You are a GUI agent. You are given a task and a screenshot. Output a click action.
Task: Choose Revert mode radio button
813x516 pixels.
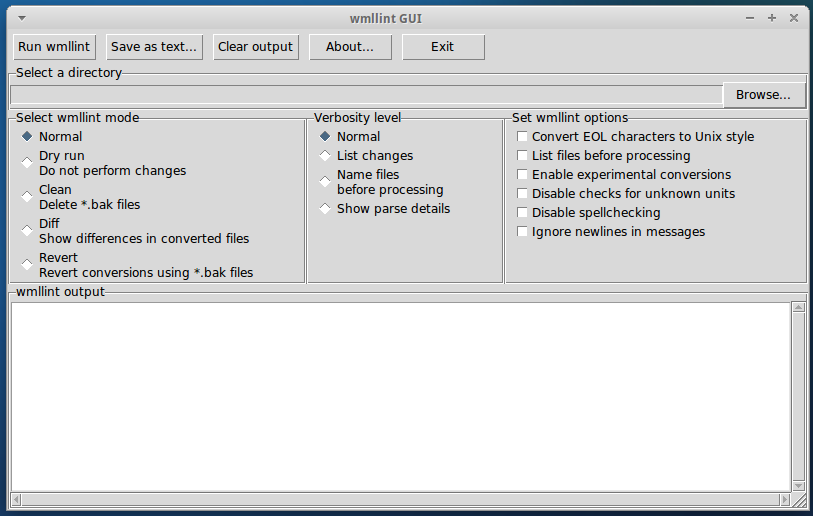[27, 264]
